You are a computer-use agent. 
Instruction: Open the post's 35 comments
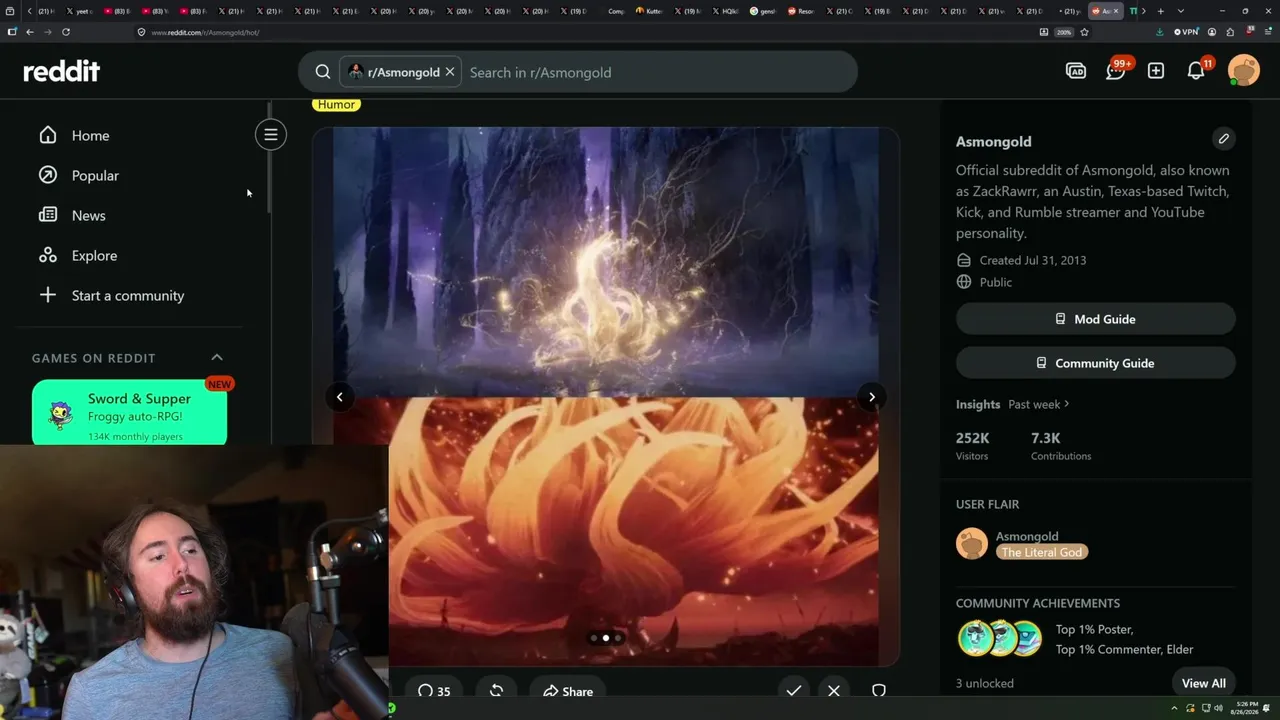point(434,691)
